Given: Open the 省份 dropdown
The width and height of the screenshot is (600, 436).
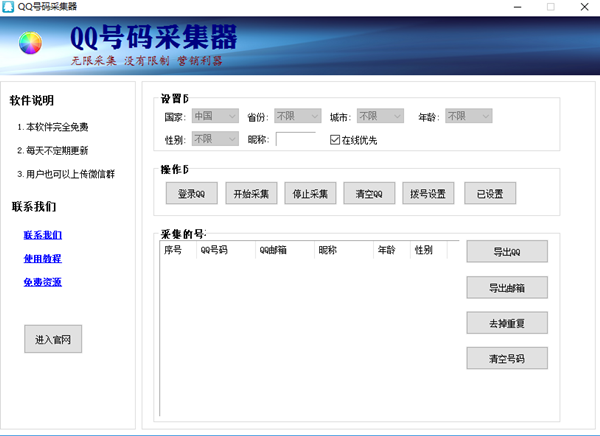Looking at the screenshot, I should click(x=298, y=116).
